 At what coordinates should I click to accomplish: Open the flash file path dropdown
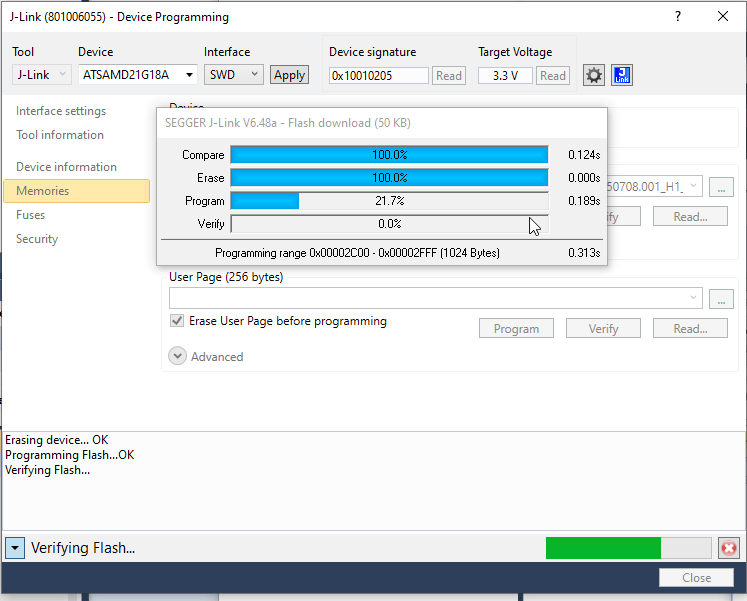coord(694,186)
